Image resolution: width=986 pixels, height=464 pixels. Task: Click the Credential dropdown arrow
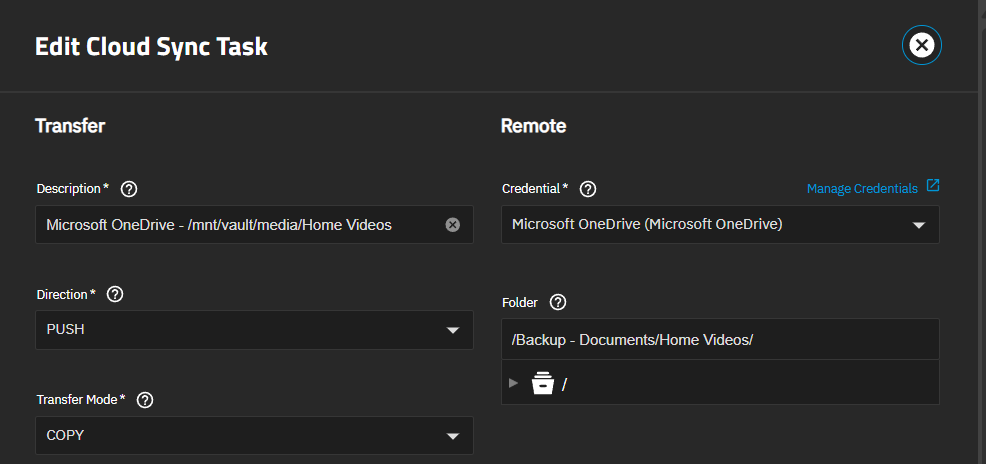pos(919,225)
